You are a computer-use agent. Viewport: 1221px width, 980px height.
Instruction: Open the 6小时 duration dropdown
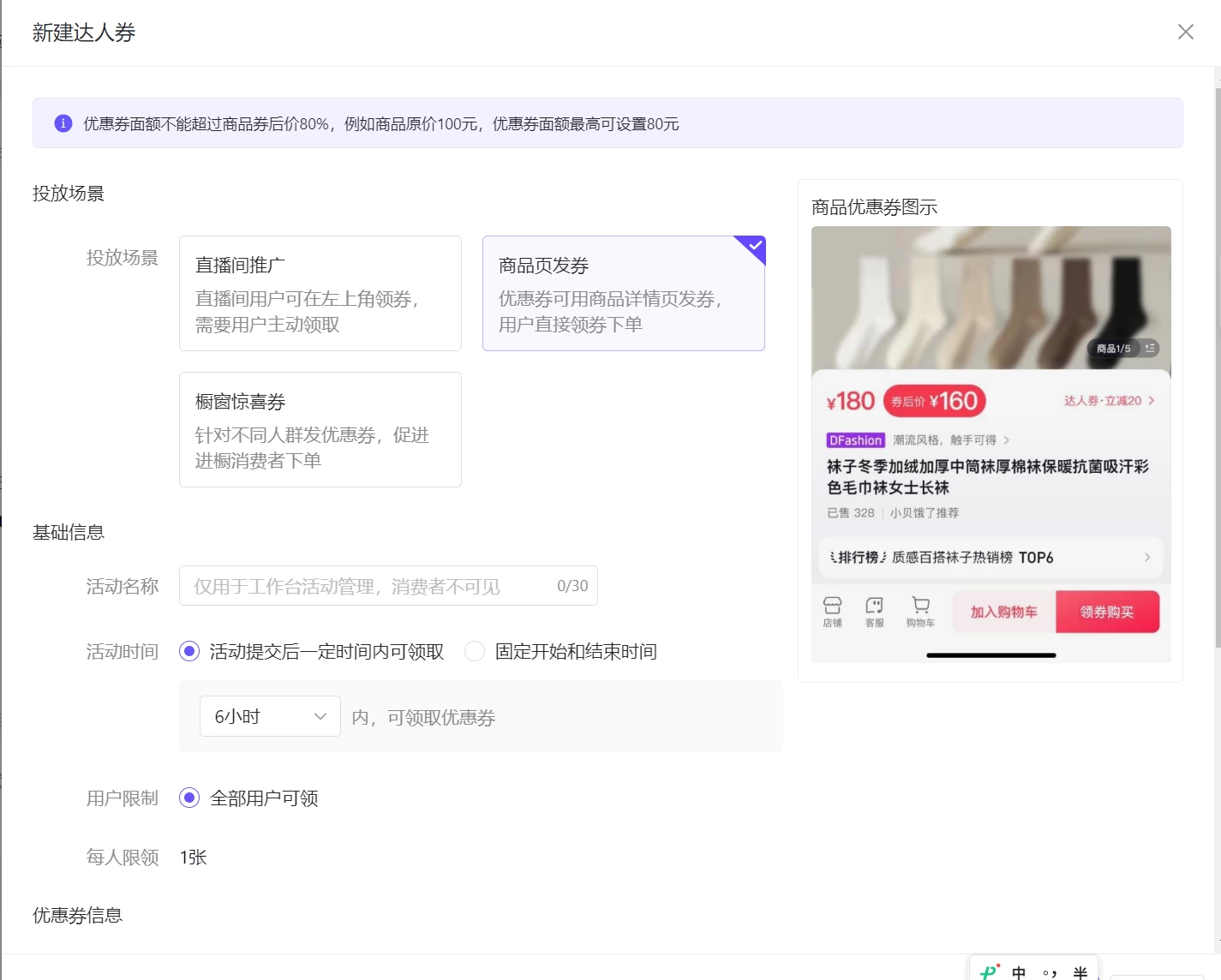pyautogui.click(x=269, y=716)
